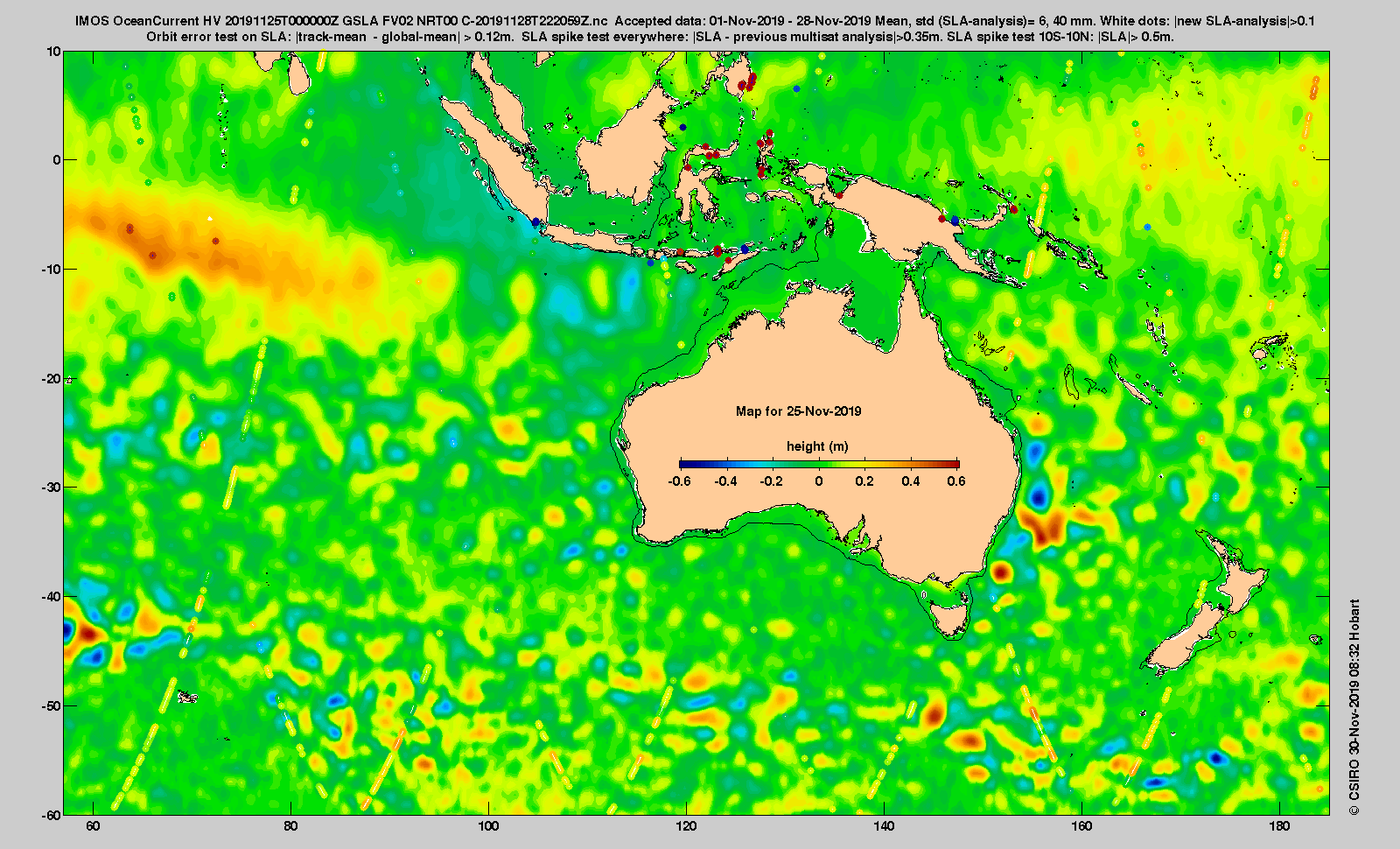Click latitude axis label -60

51,814
